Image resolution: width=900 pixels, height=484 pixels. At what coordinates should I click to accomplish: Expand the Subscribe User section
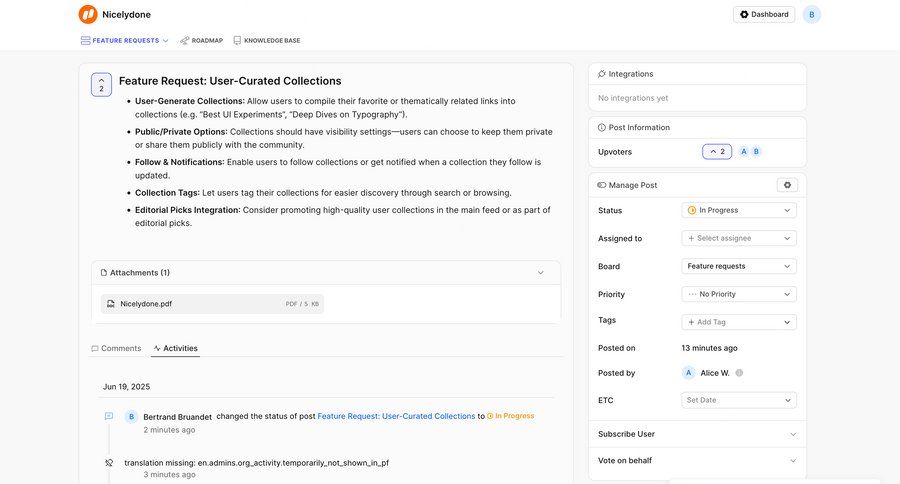pos(697,434)
